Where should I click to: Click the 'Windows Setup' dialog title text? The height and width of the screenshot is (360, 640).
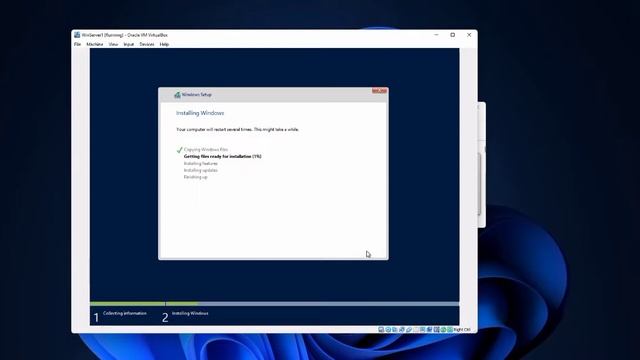coord(197,95)
